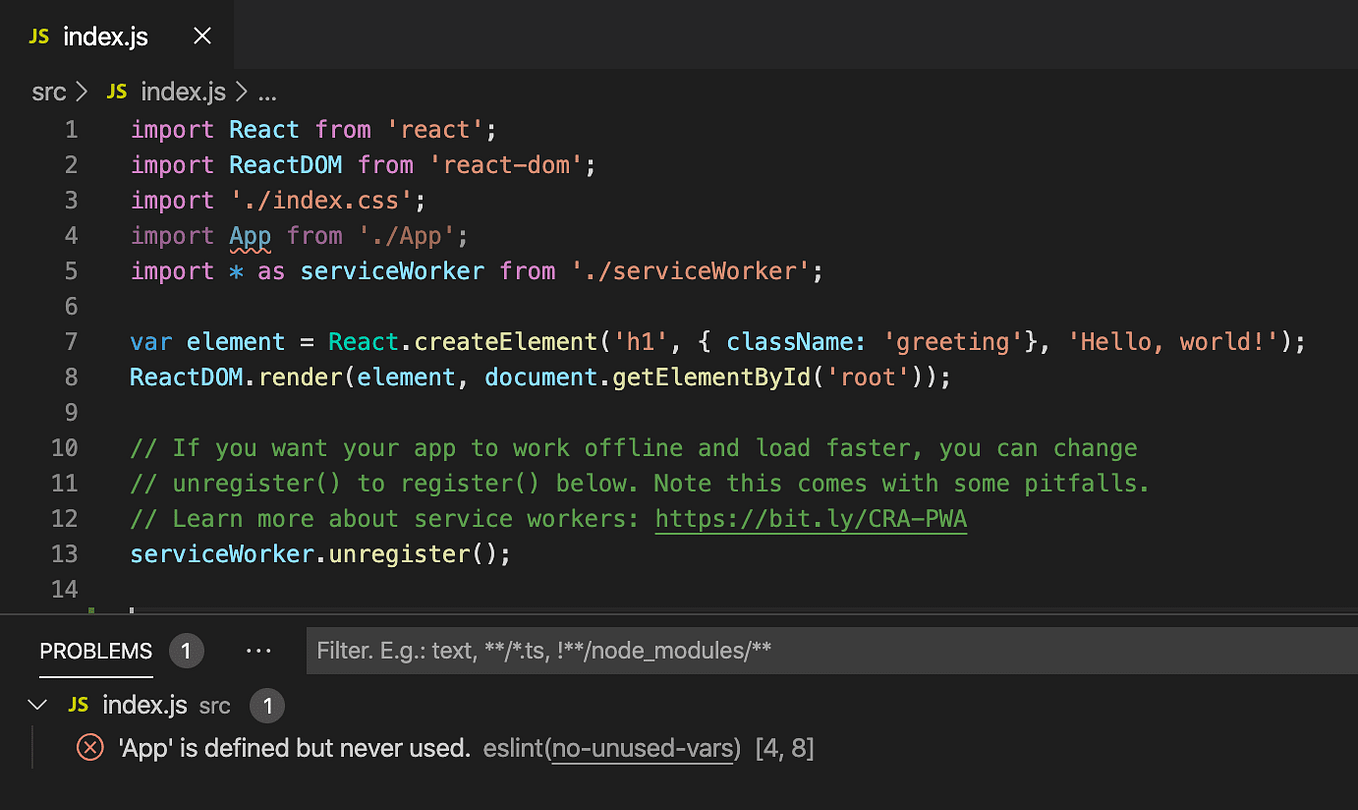
Task: Open the no-unused-vars eslint rule link
Action: (643, 747)
